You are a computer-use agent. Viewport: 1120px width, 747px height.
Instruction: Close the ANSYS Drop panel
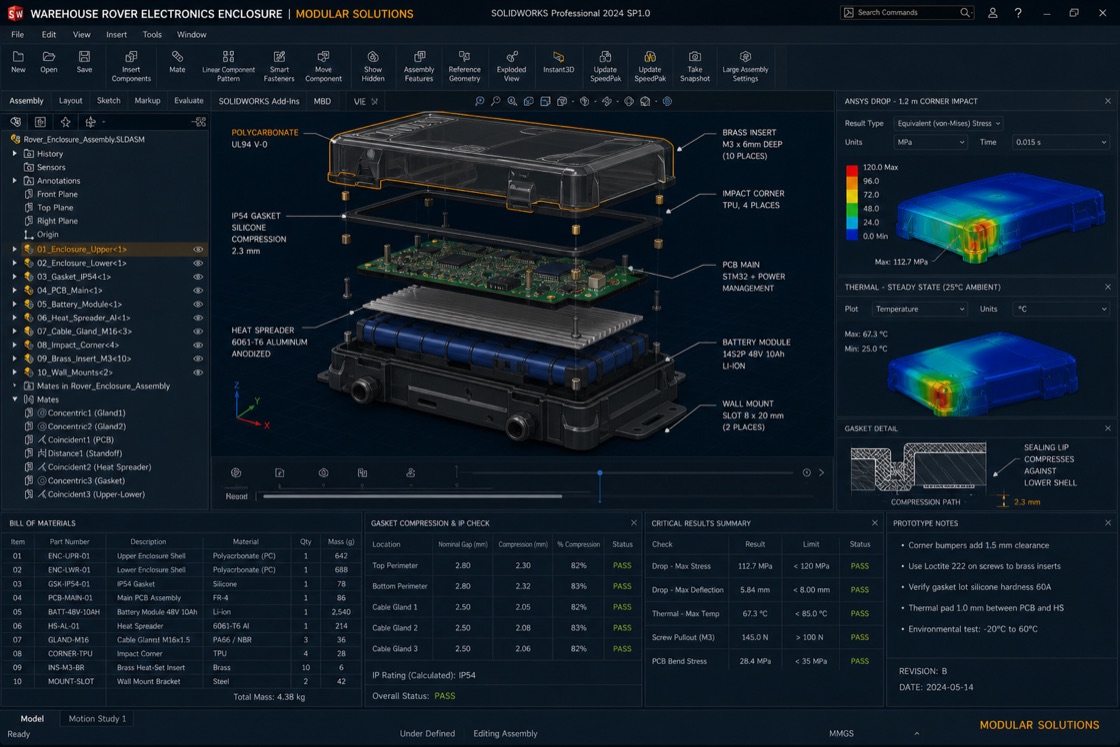pos(1108,101)
